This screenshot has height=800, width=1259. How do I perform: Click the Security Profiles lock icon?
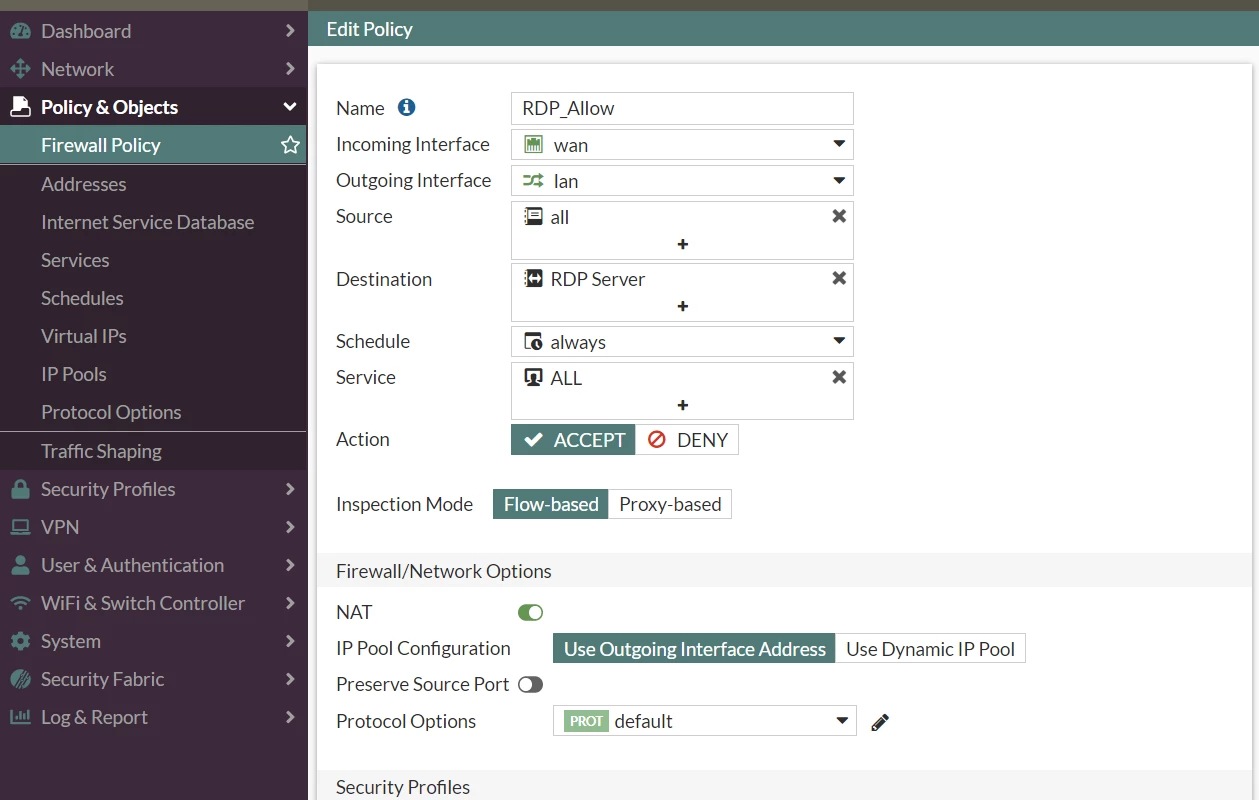(20, 489)
